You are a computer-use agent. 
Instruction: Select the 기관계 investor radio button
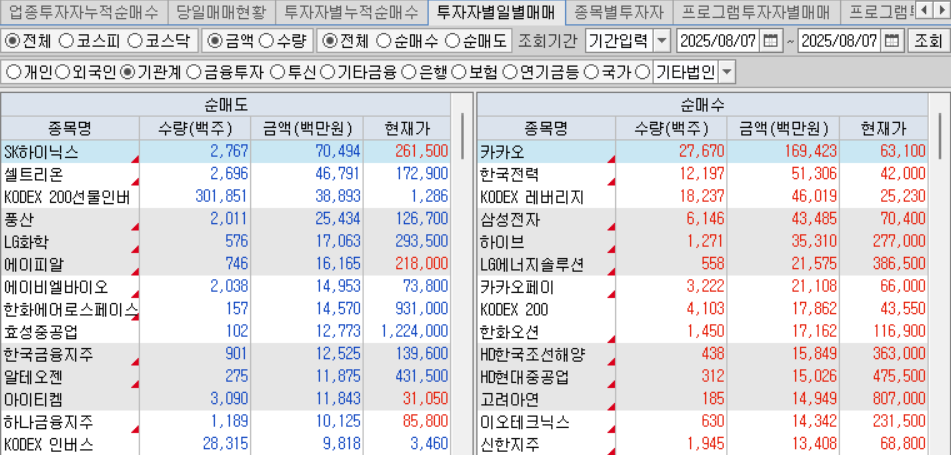click(x=127, y=73)
